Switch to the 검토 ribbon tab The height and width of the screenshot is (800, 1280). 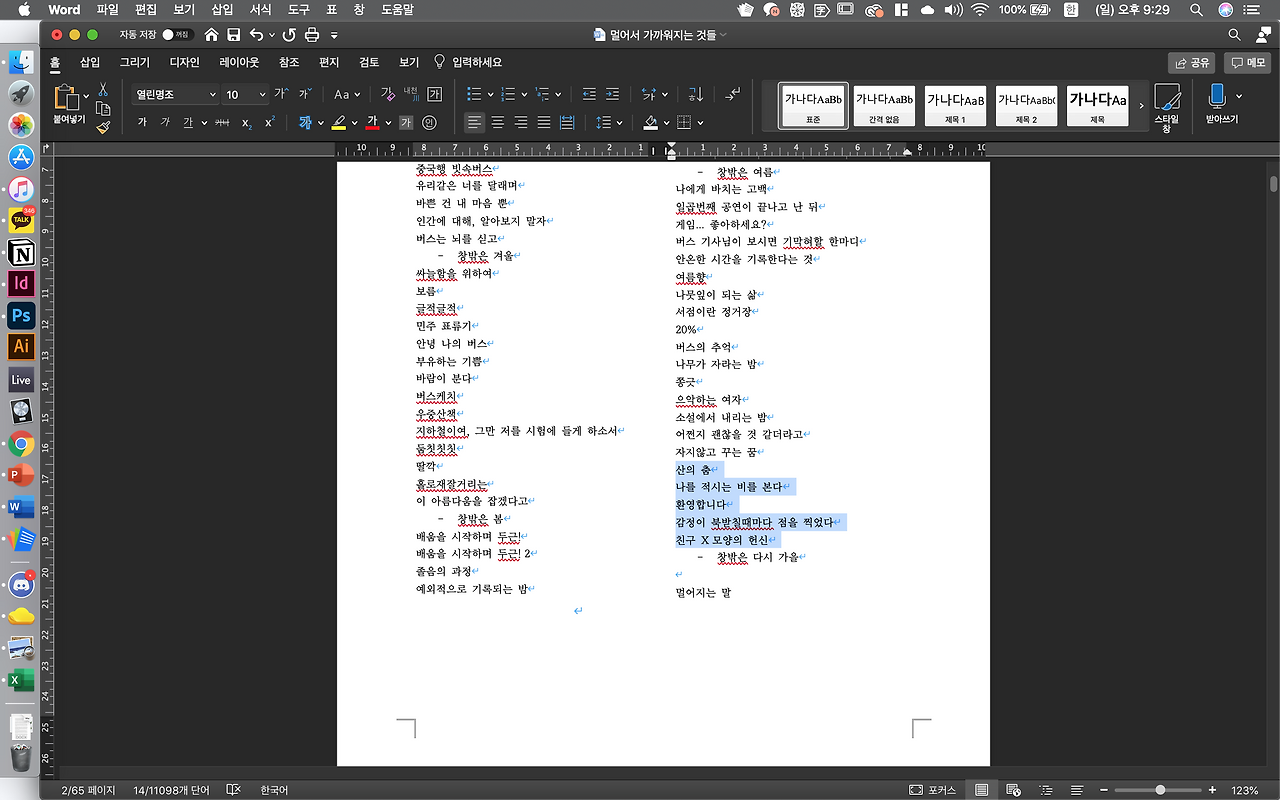tap(368, 61)
